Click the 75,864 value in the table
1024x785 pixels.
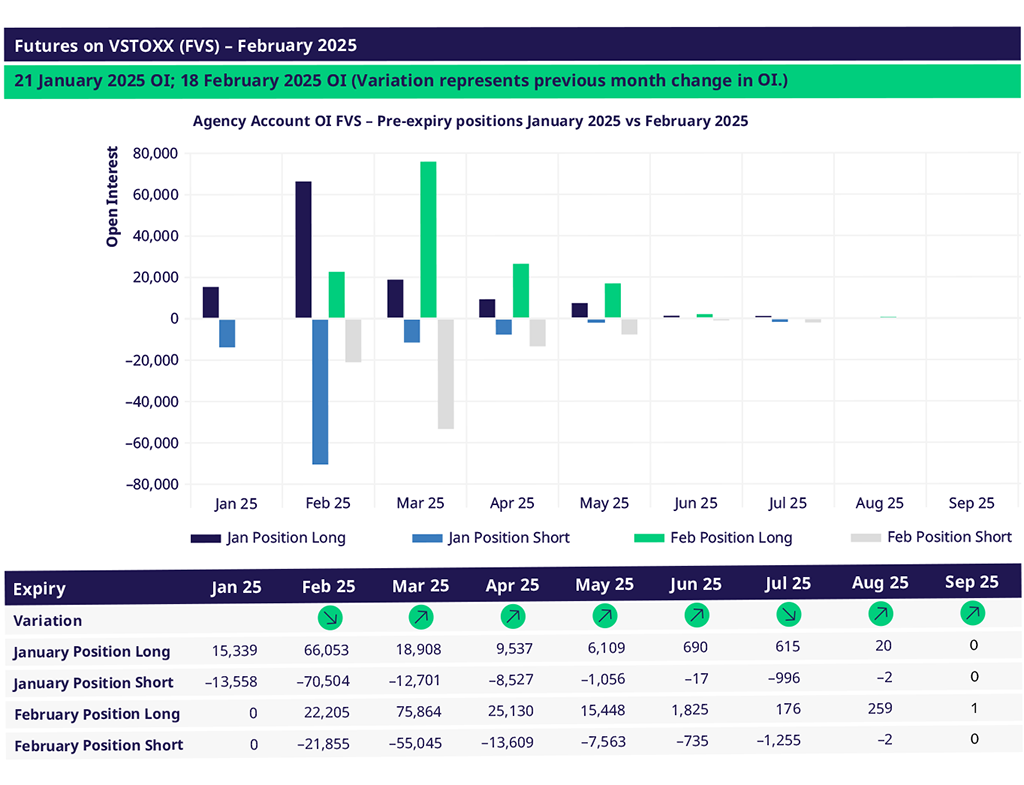[x=420, y=713]
